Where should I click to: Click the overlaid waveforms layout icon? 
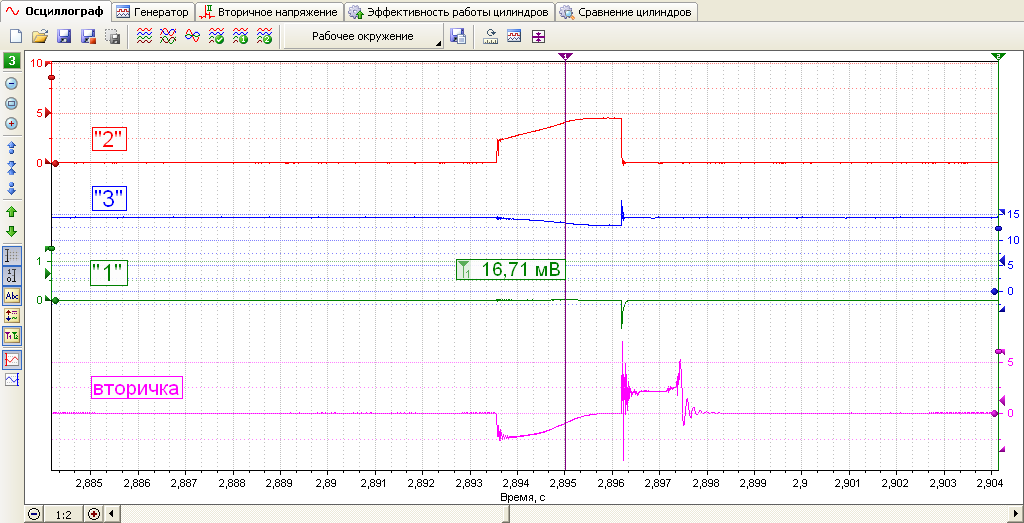pos(193,37)
